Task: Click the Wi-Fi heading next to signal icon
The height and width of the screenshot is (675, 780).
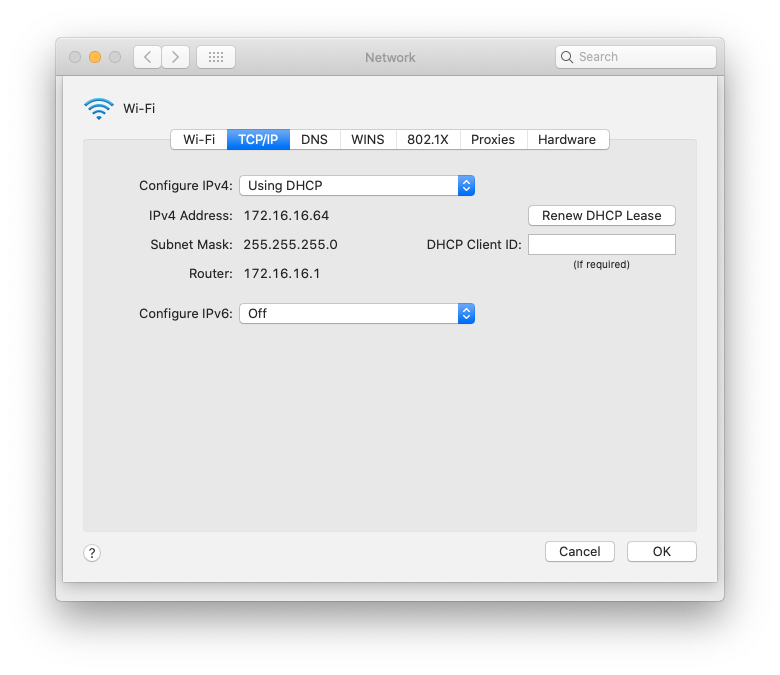Action: point(139,108)
